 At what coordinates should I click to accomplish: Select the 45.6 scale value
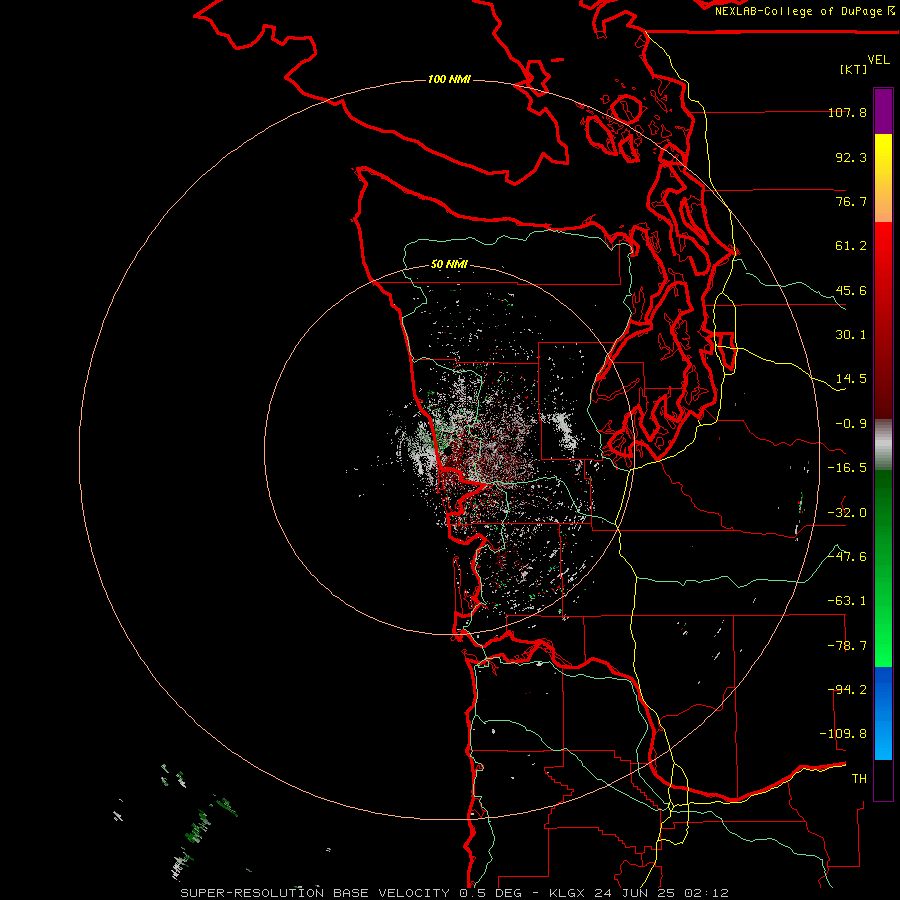click(x=851, y=290)
